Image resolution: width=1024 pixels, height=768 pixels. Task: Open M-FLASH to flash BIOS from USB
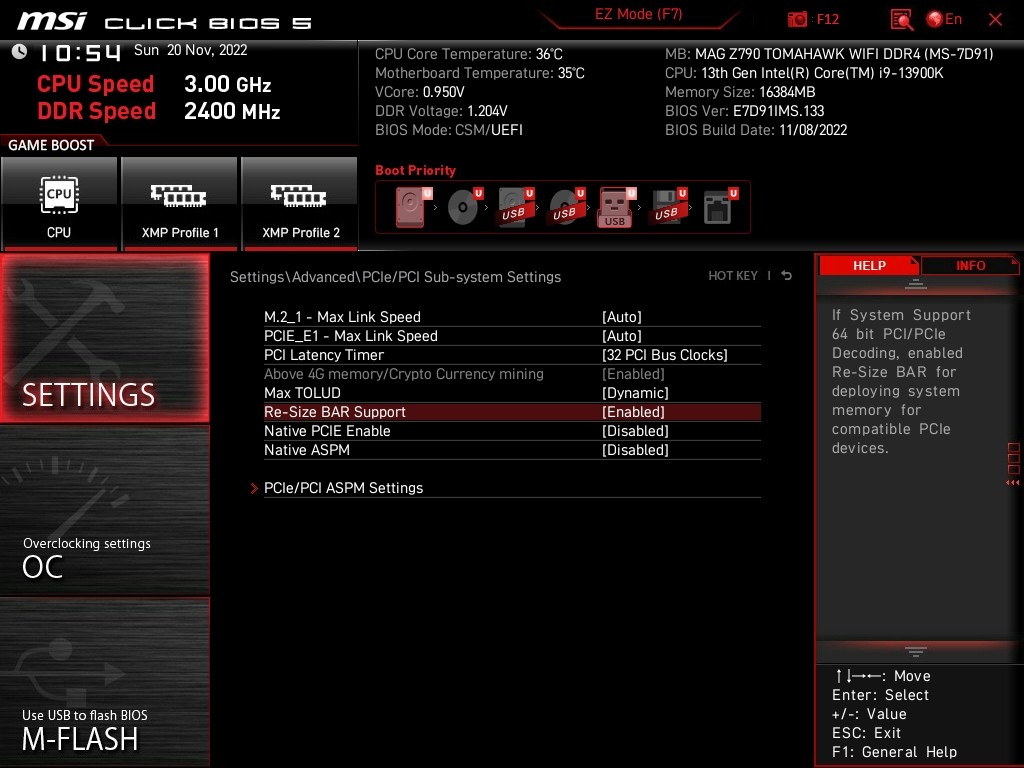tap(104, 728)
